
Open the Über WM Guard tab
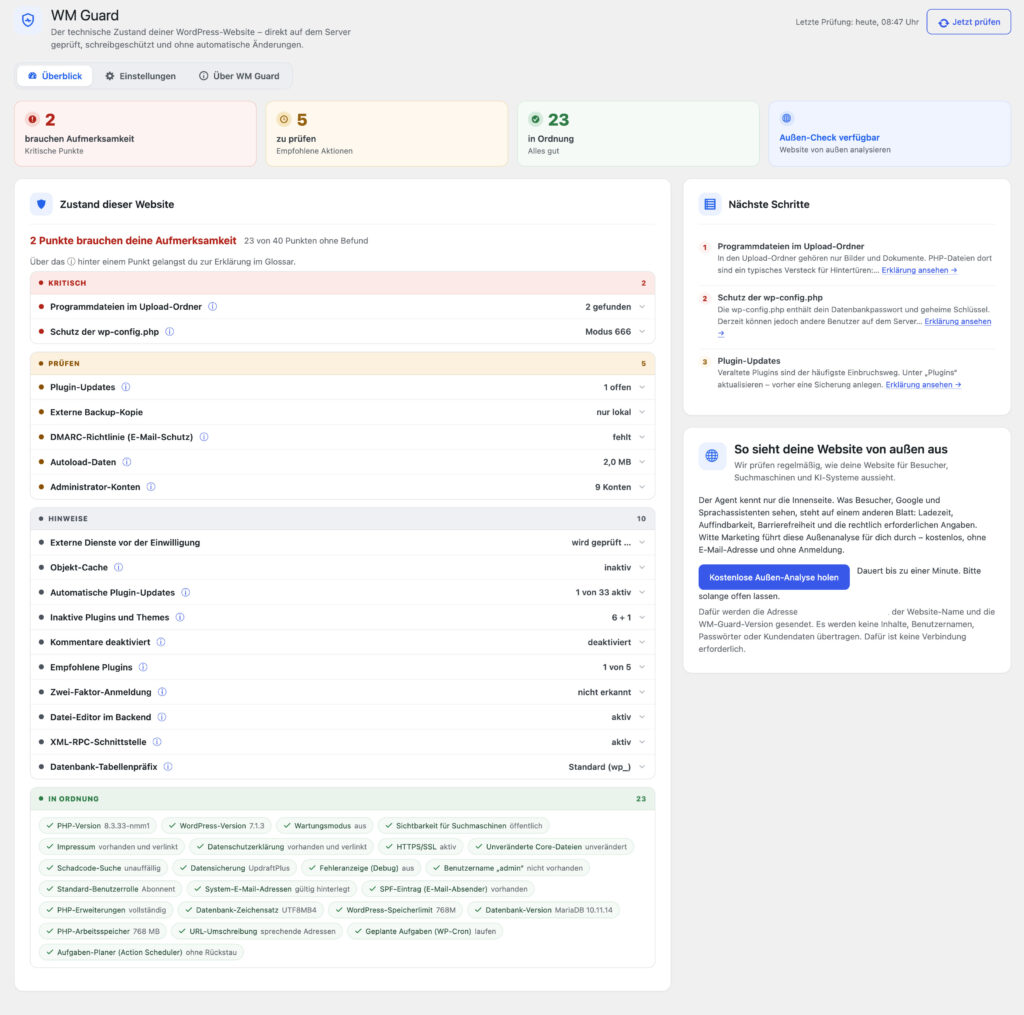coord(239,76)
